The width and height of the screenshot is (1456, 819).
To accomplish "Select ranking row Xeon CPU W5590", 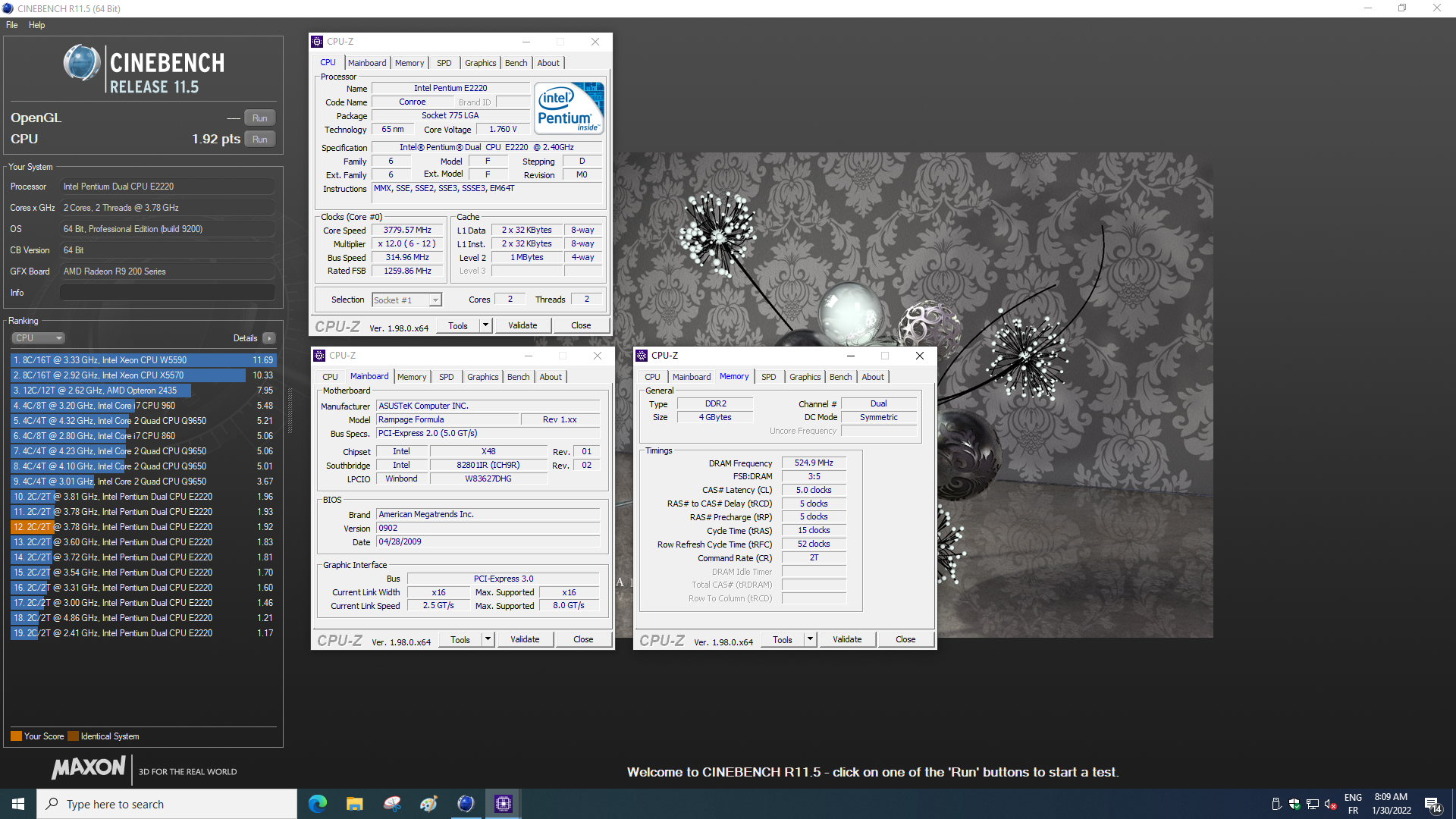I will click(x=143, y=360).
